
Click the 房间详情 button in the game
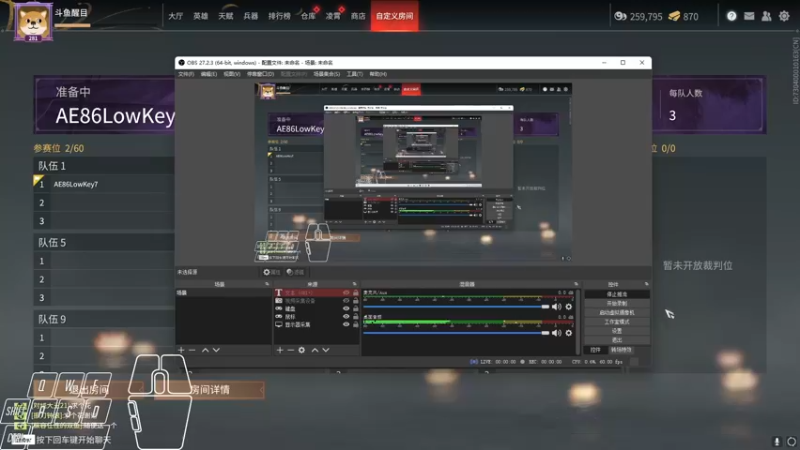(x=210, y=390)
